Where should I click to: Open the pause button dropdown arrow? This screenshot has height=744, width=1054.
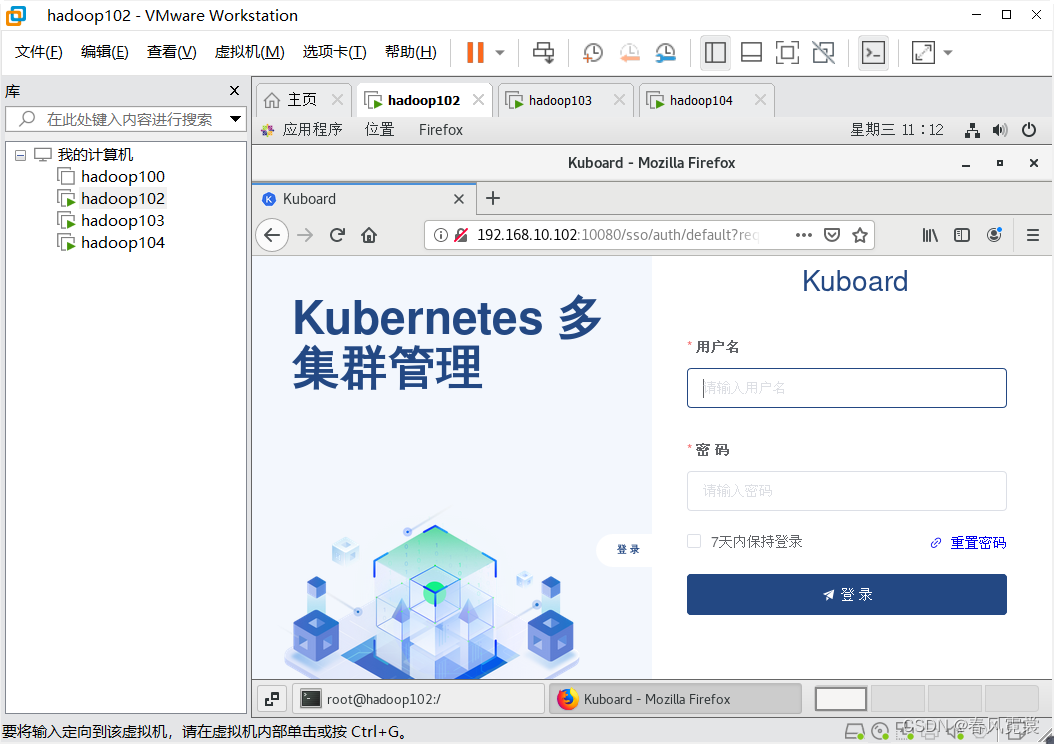500,52
